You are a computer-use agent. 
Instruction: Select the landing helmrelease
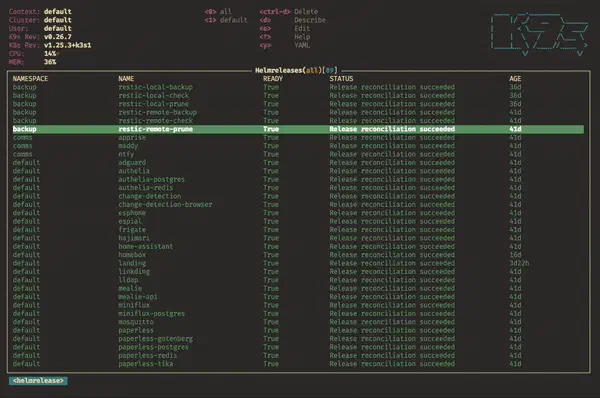click(298, 263)
